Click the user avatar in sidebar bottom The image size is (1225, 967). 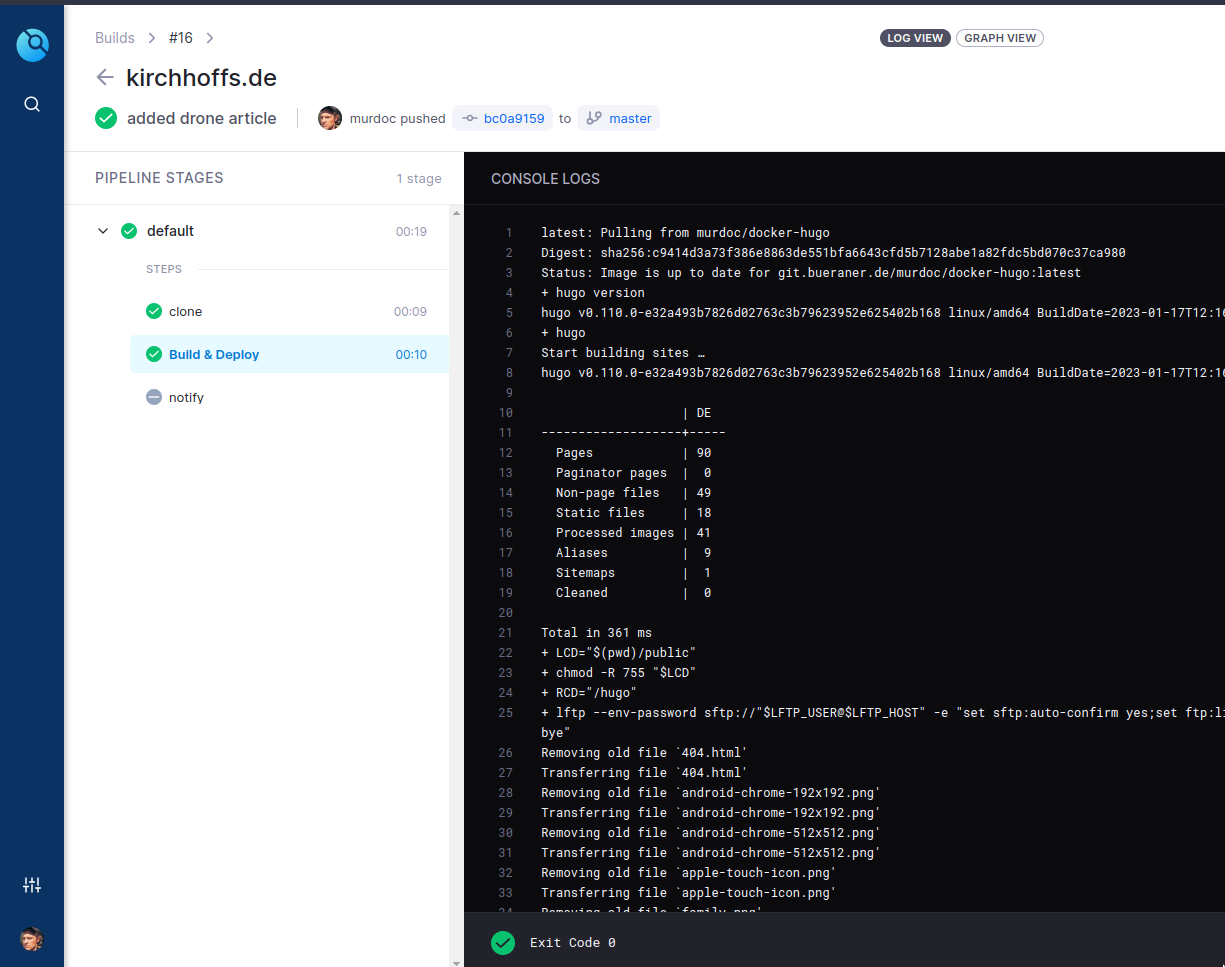tap(32, 939)
